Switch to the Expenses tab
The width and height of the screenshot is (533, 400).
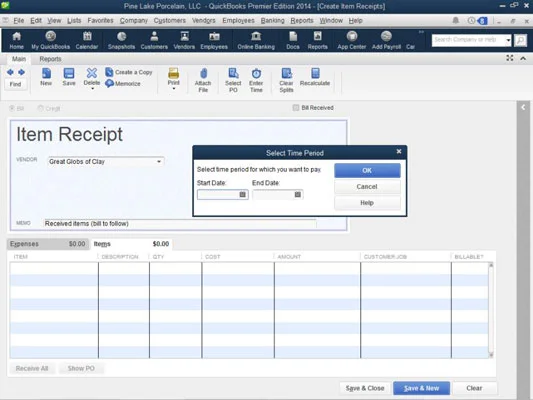(x=48, y=244)
